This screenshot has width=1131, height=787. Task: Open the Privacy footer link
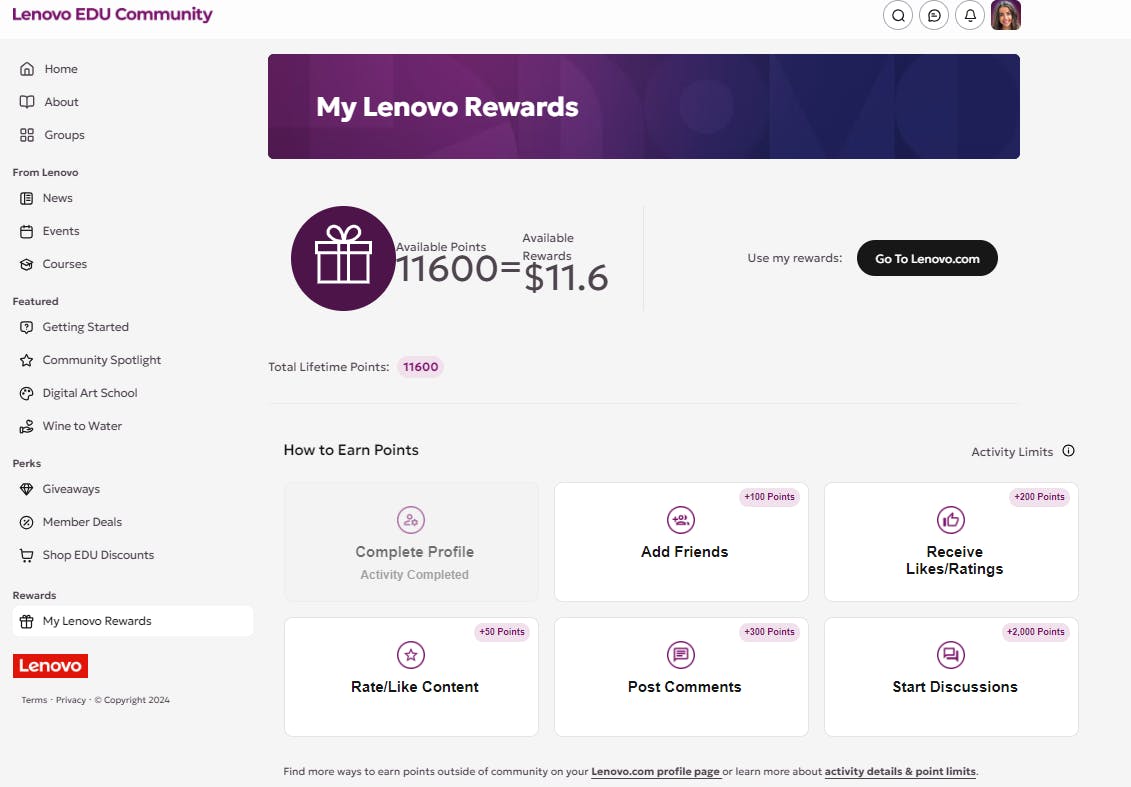click(71, 700)
